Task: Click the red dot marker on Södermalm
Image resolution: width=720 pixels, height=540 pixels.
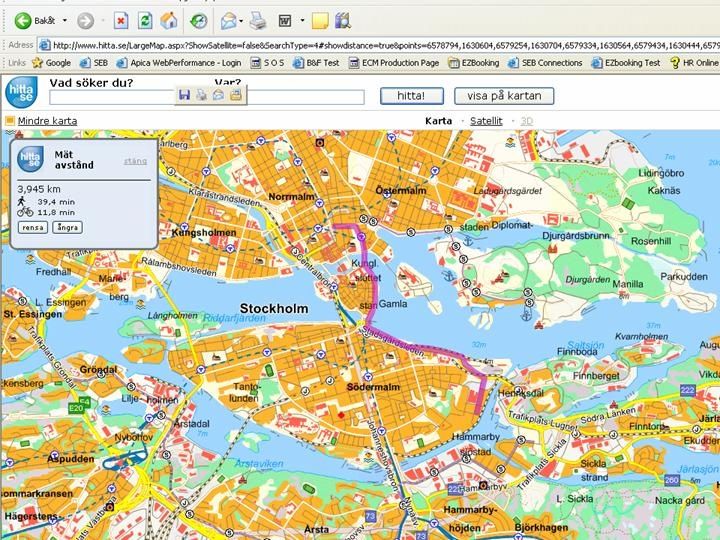Action: click(341, 415)
